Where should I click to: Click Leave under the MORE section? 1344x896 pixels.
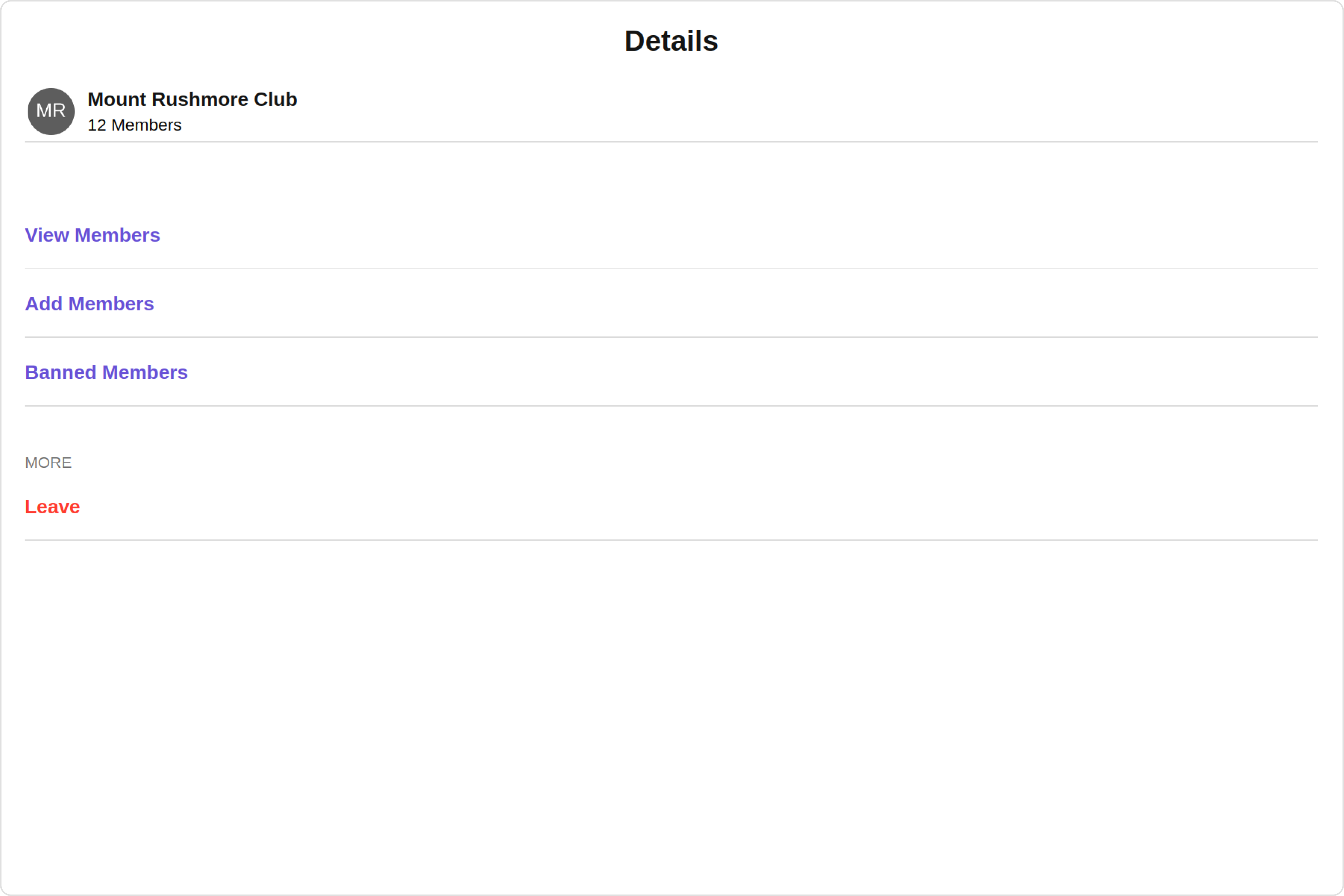point(52,507)
